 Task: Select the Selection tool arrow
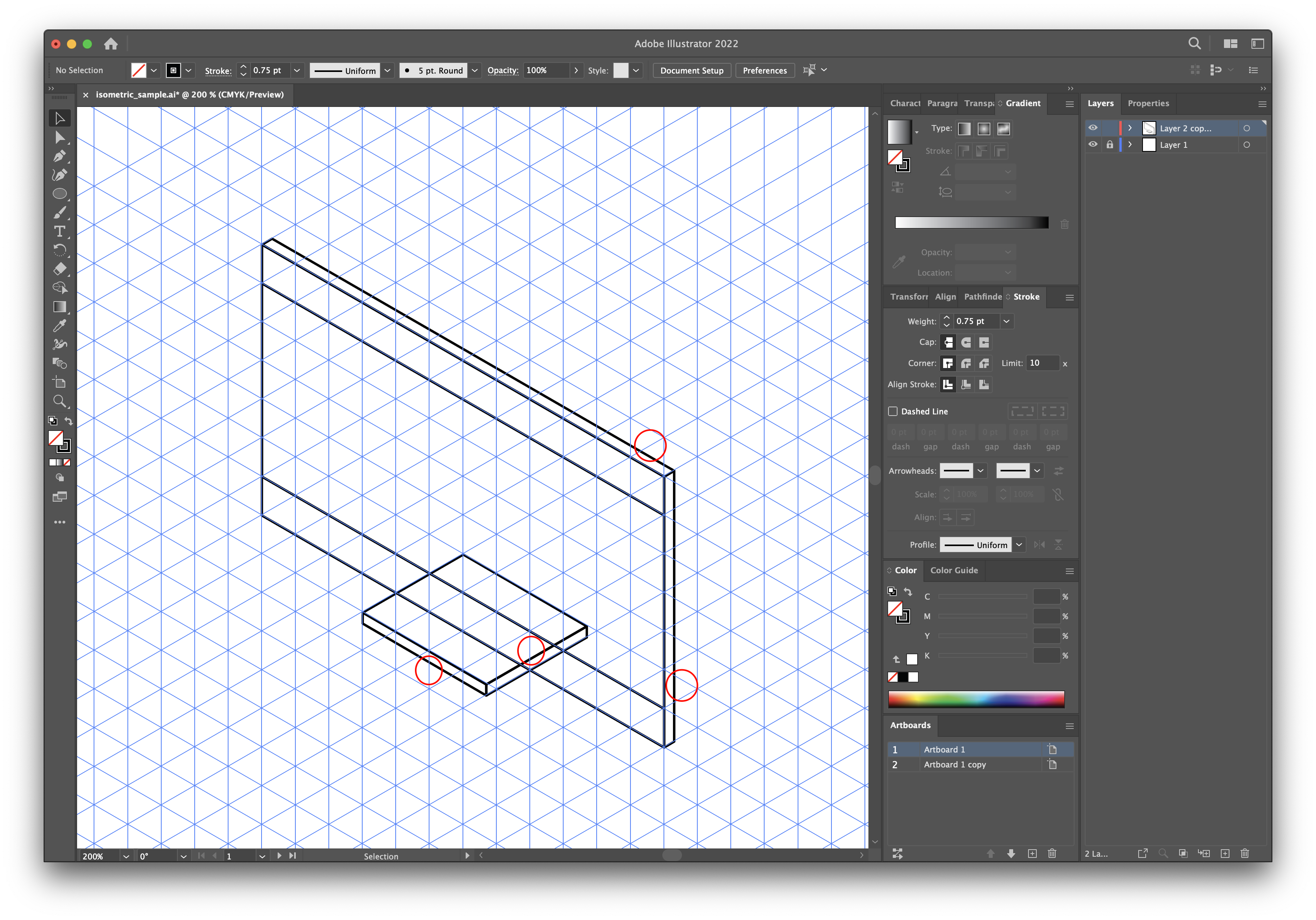click(60, 118)
